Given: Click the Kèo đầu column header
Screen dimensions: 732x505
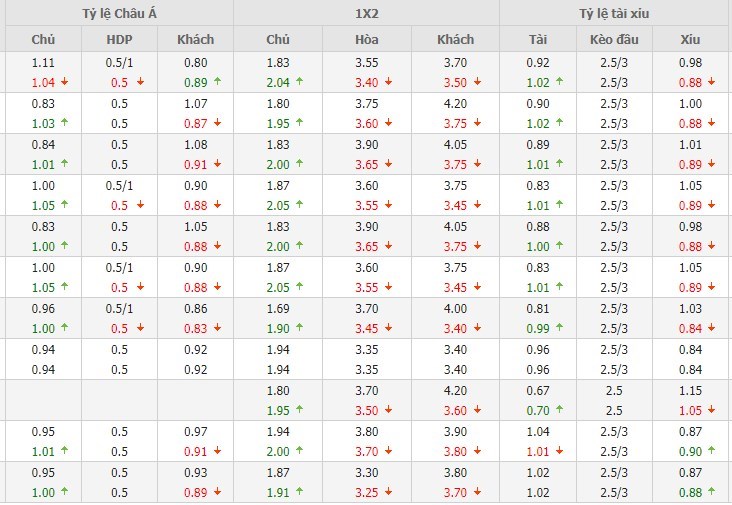Looking at the screenshot, I should [x=614, y=40].
